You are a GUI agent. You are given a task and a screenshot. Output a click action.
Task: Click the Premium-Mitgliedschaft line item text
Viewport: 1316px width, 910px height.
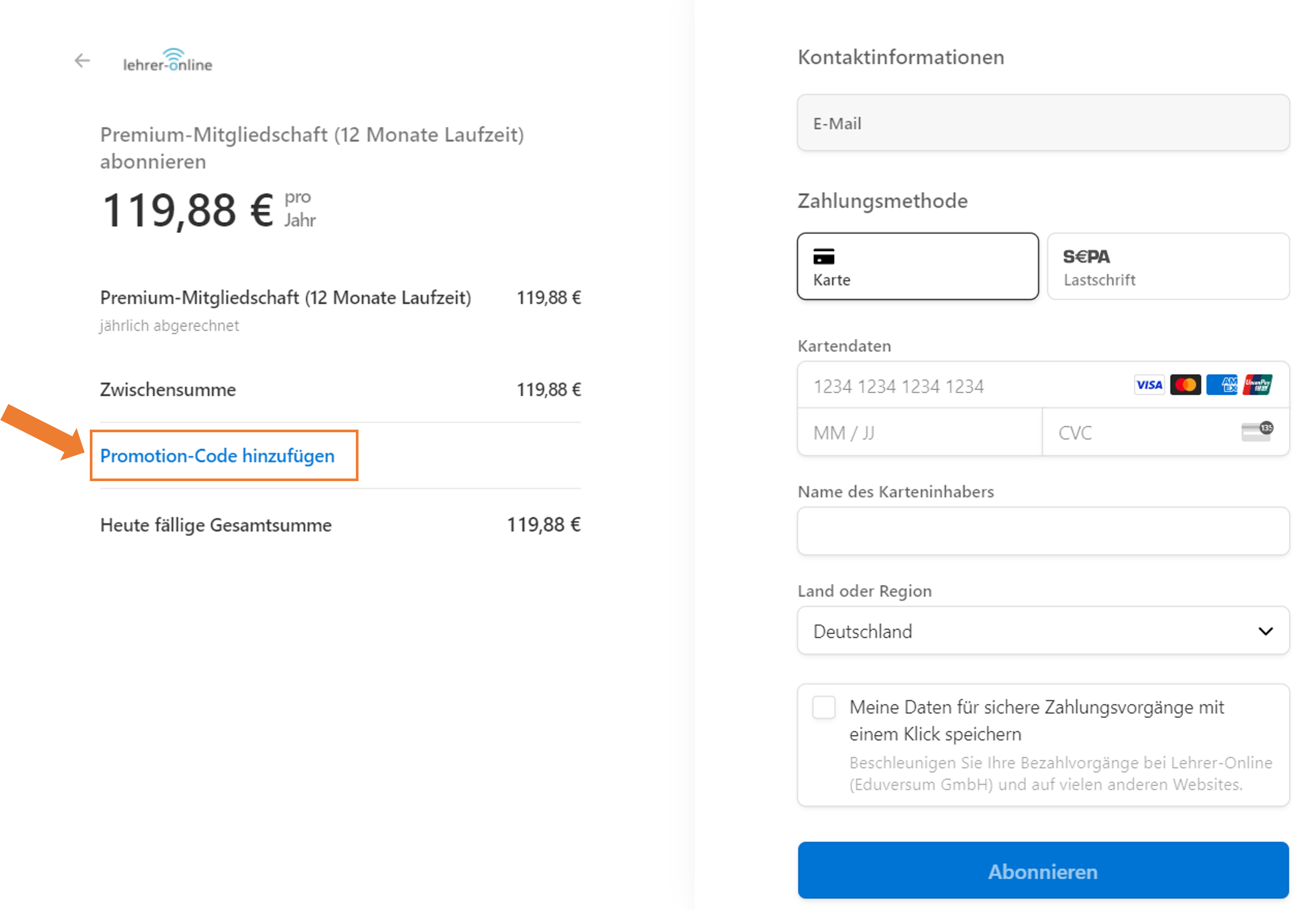[286, 298]
